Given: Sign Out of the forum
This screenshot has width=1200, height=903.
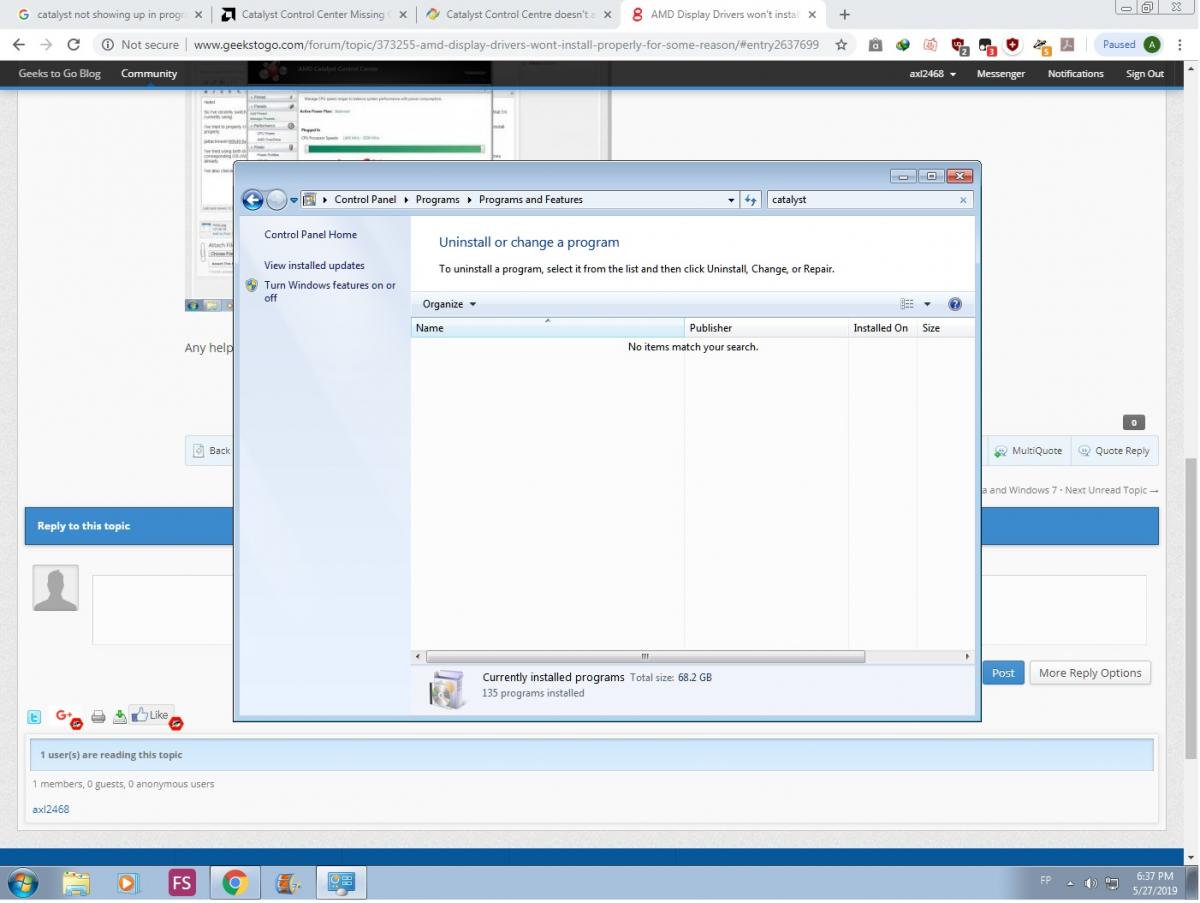Looking at the screenshot, I should [x=1145, y=74].
